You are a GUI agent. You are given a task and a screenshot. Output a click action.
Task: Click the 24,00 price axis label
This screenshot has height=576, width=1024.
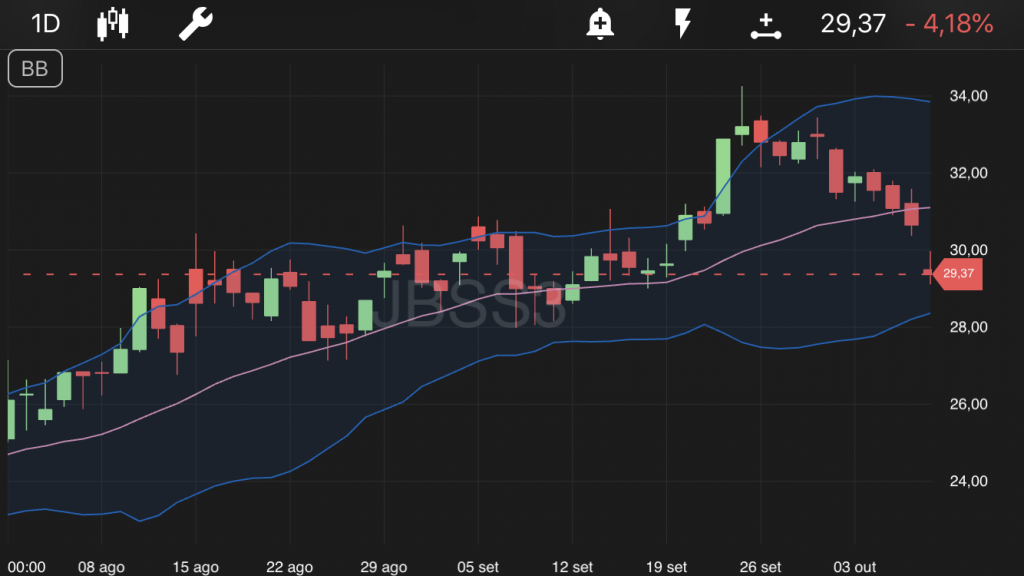[x=968, y=481]
